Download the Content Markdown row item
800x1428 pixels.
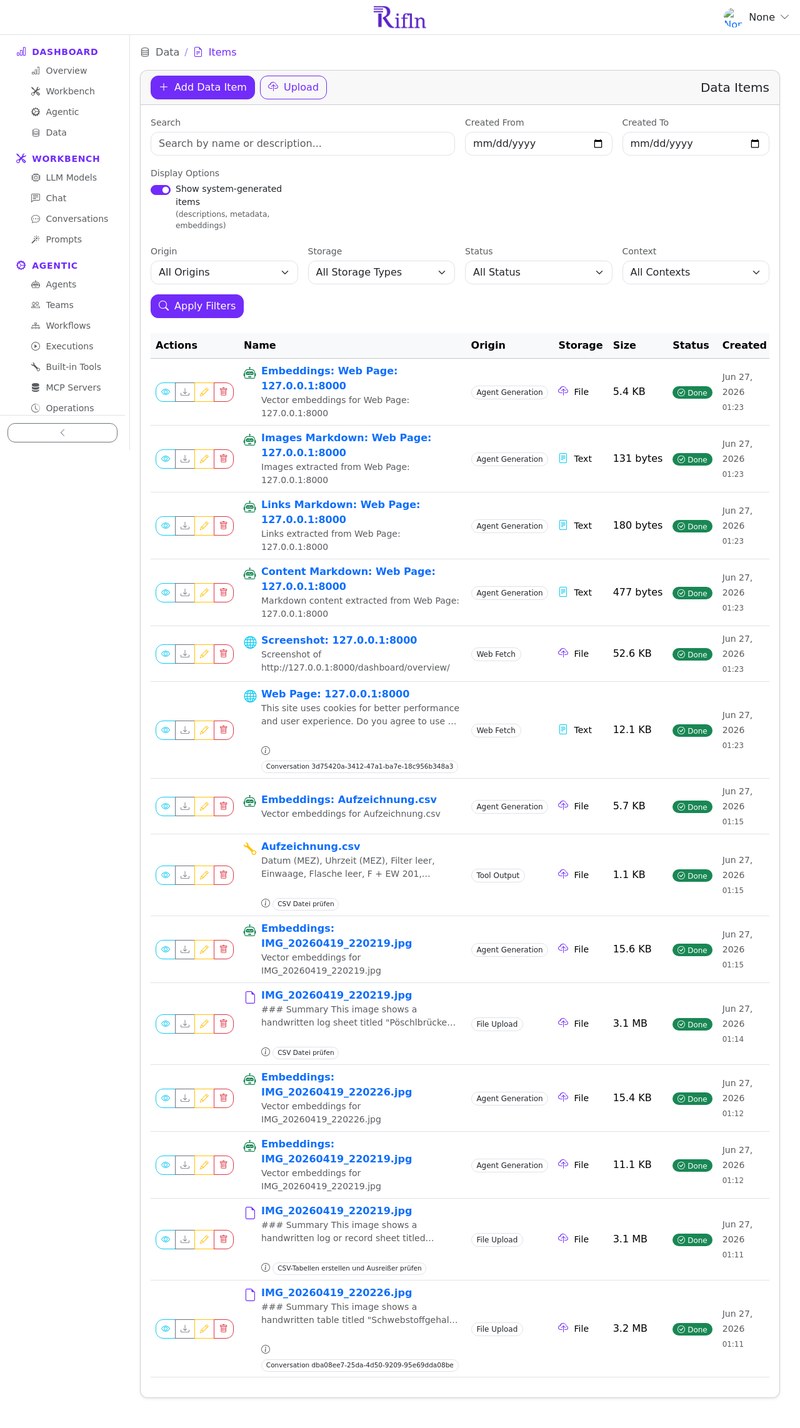185,593
